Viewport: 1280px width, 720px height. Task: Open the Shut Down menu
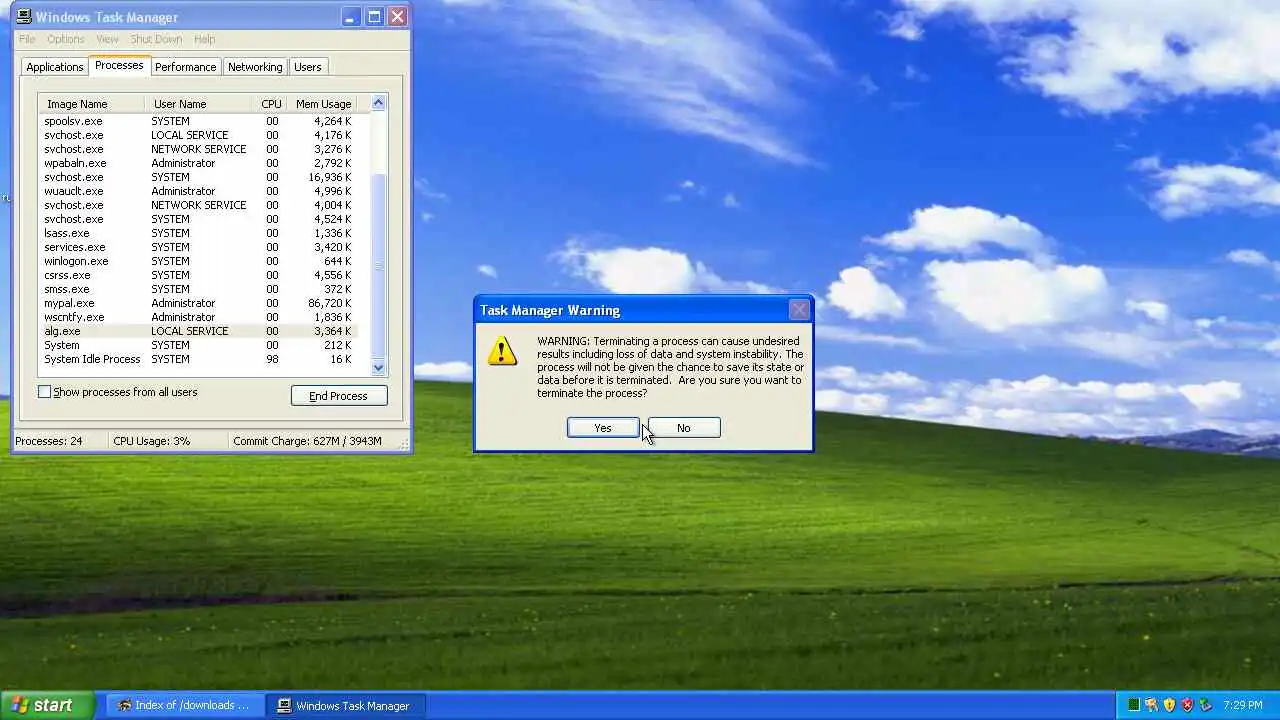point(156,39)
